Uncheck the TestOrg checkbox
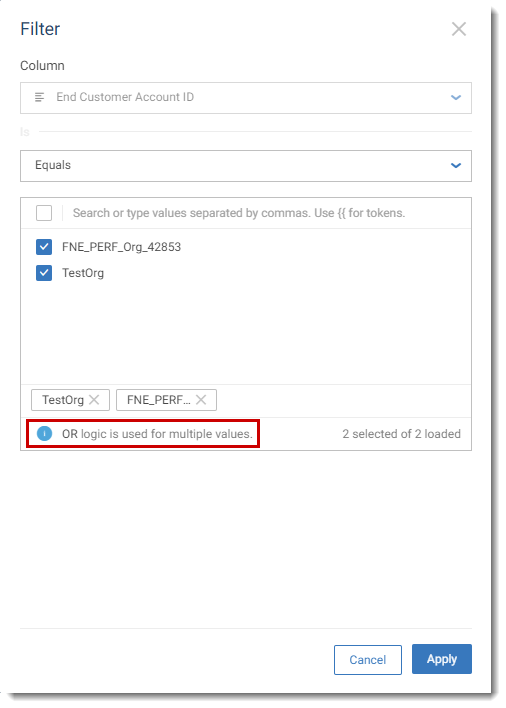506x708 pixels. click(x=44, y=273)
